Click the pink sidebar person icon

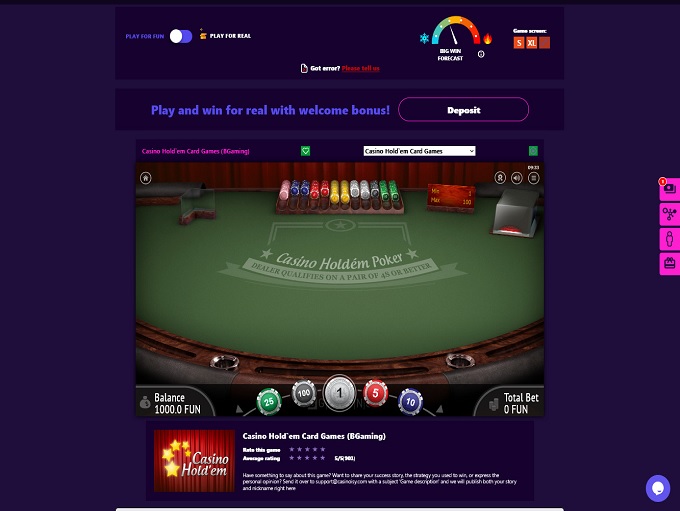click(670, 238)
